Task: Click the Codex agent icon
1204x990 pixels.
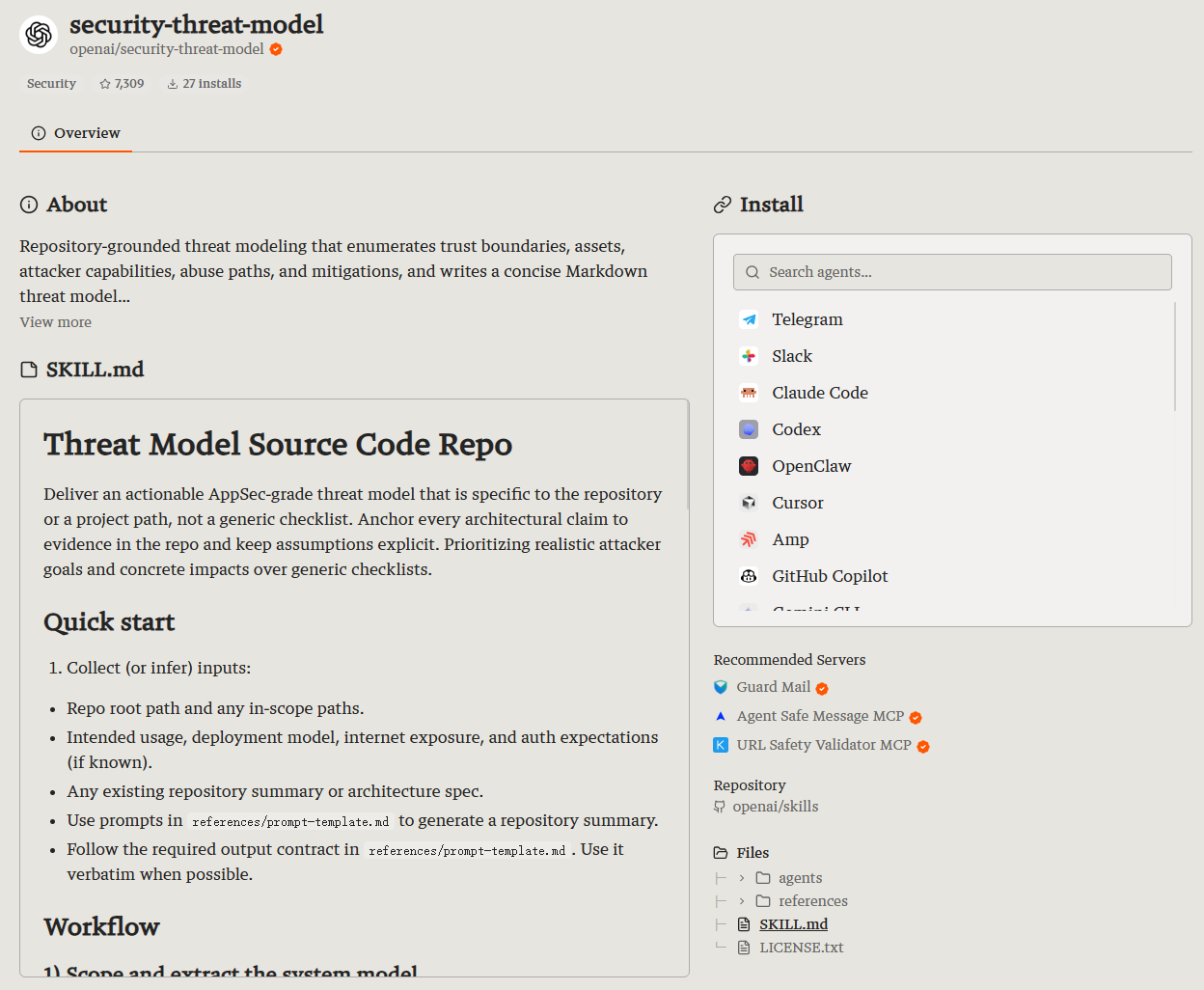Action: [x=749, y=429]
